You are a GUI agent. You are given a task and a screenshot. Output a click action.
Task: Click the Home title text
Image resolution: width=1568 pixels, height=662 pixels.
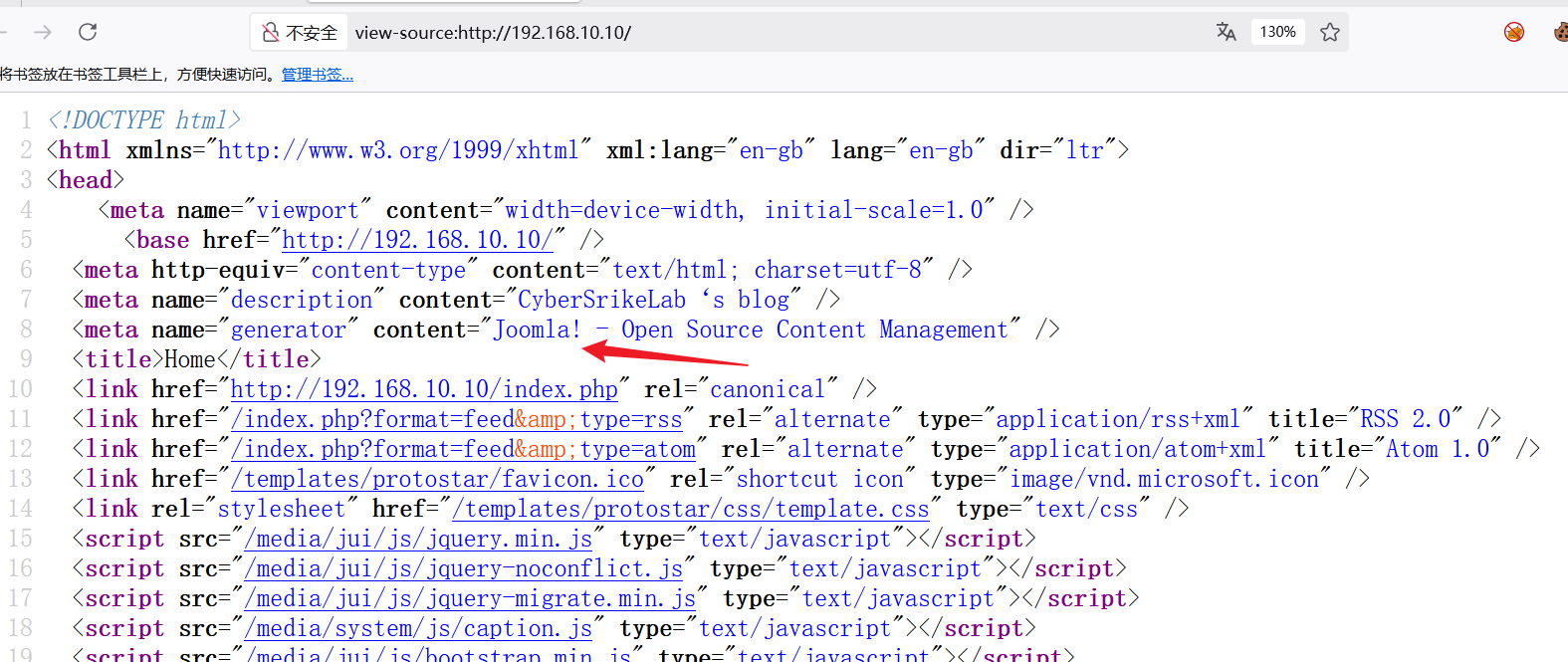coord(190,359)
